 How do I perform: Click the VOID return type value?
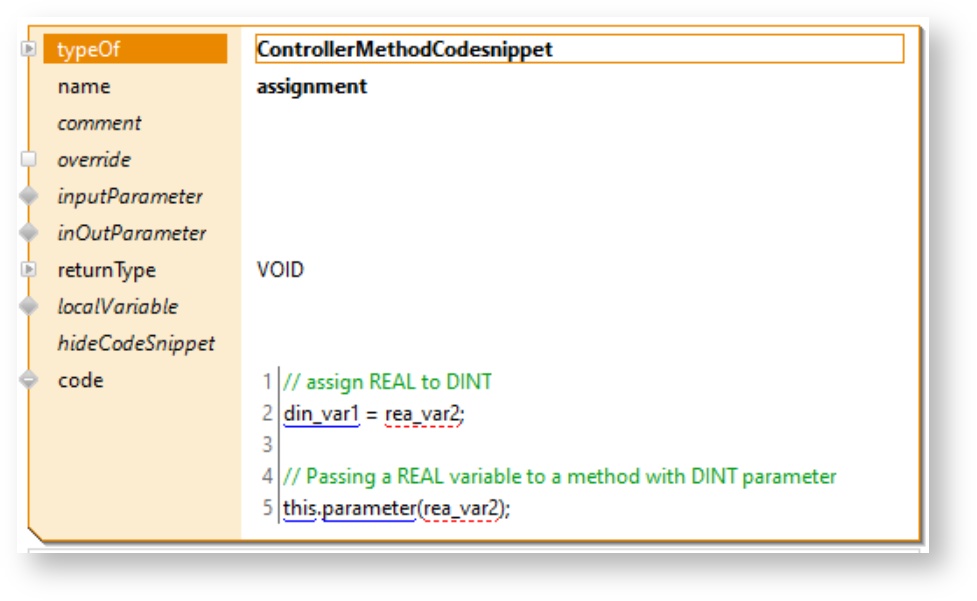280,270
